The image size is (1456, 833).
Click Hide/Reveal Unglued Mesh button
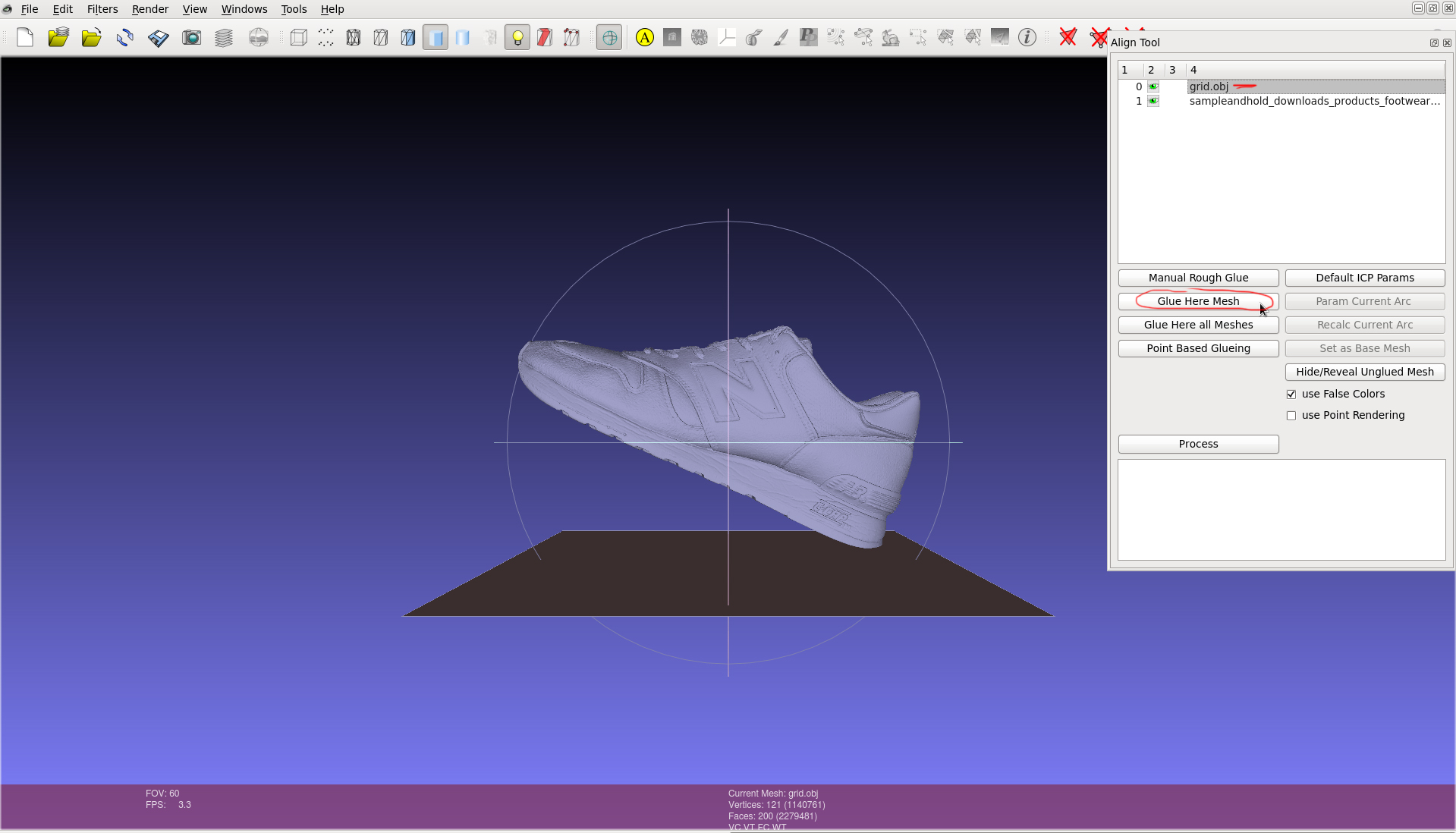tap(1365, 372)
